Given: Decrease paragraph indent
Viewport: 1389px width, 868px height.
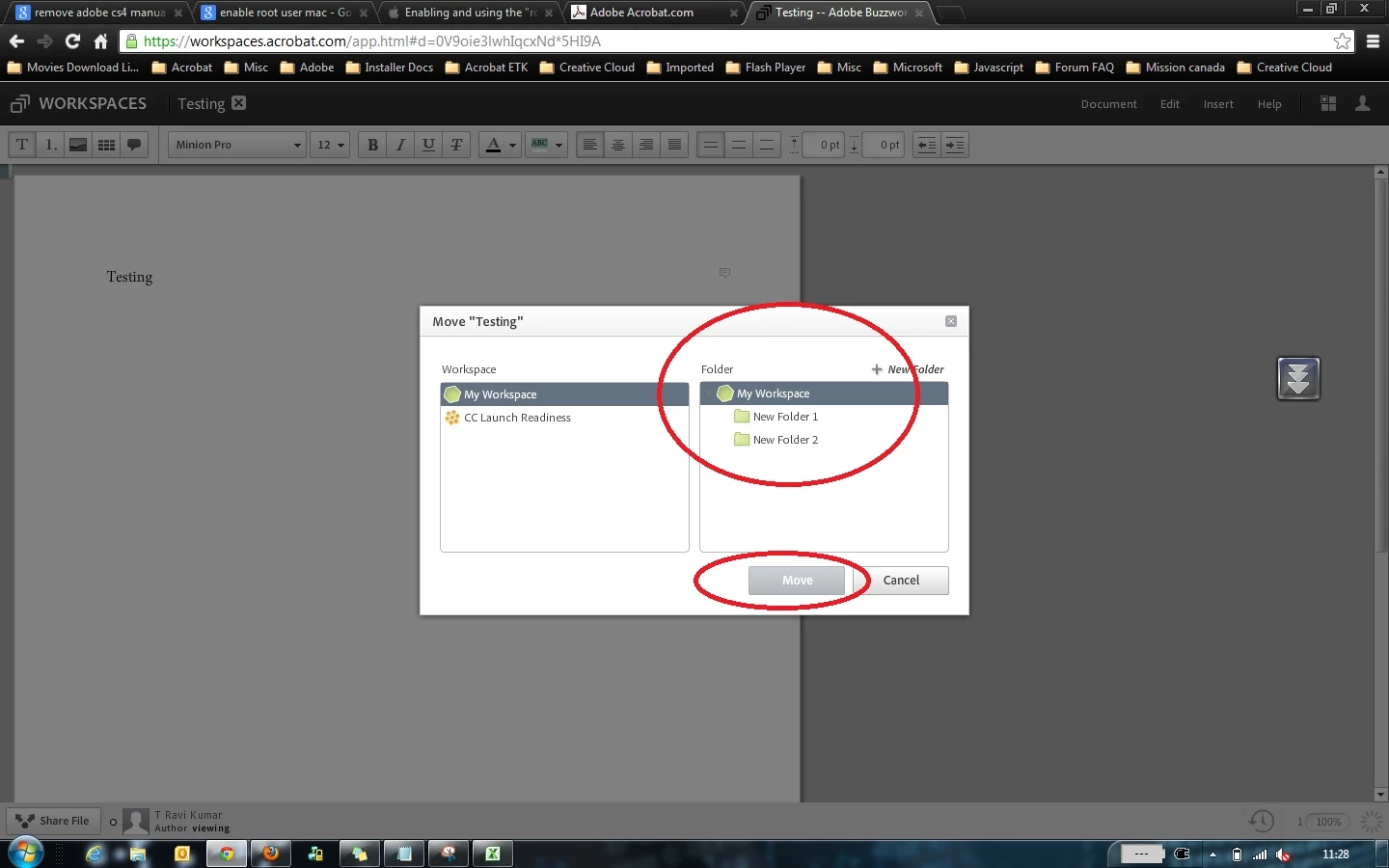Looking at the screenshot, I should point(926,145).
